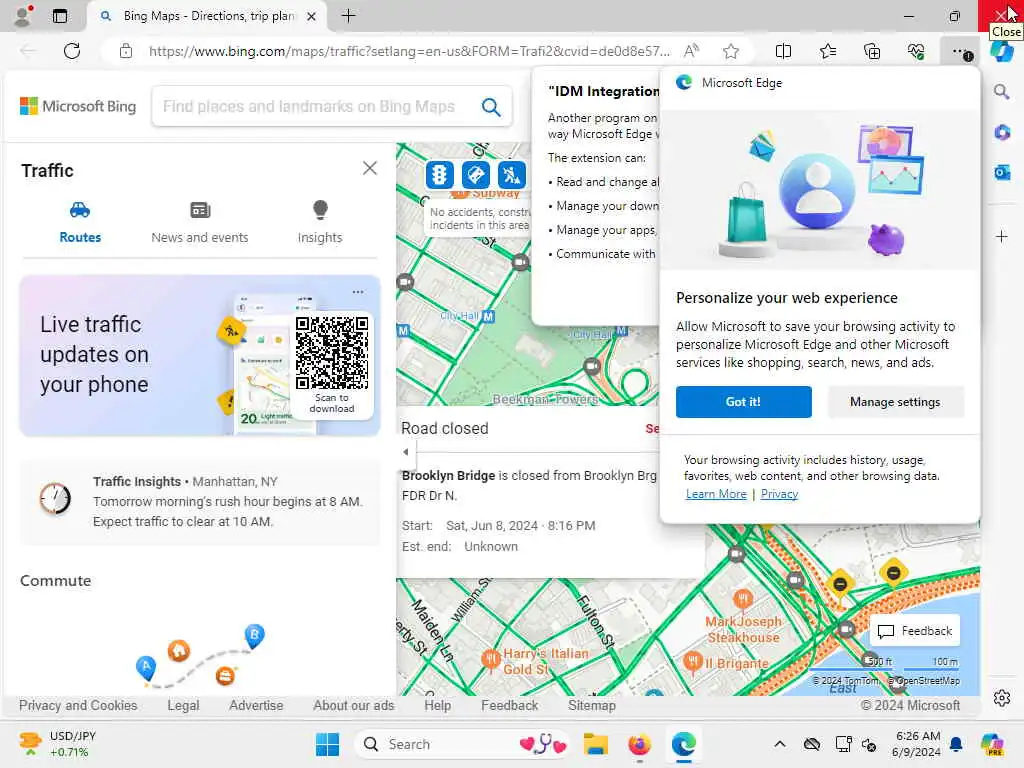This screenshot has width=1024, height=768.
Task: Open Il Brigante restaurant pin
Action: coord(693,663)
